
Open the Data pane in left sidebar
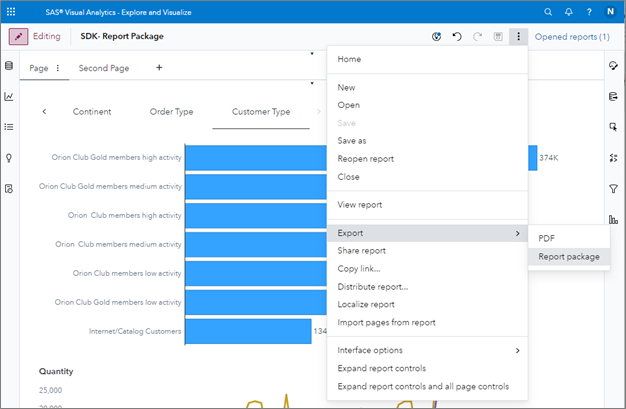pyautogui.click(x=9, y=66)
